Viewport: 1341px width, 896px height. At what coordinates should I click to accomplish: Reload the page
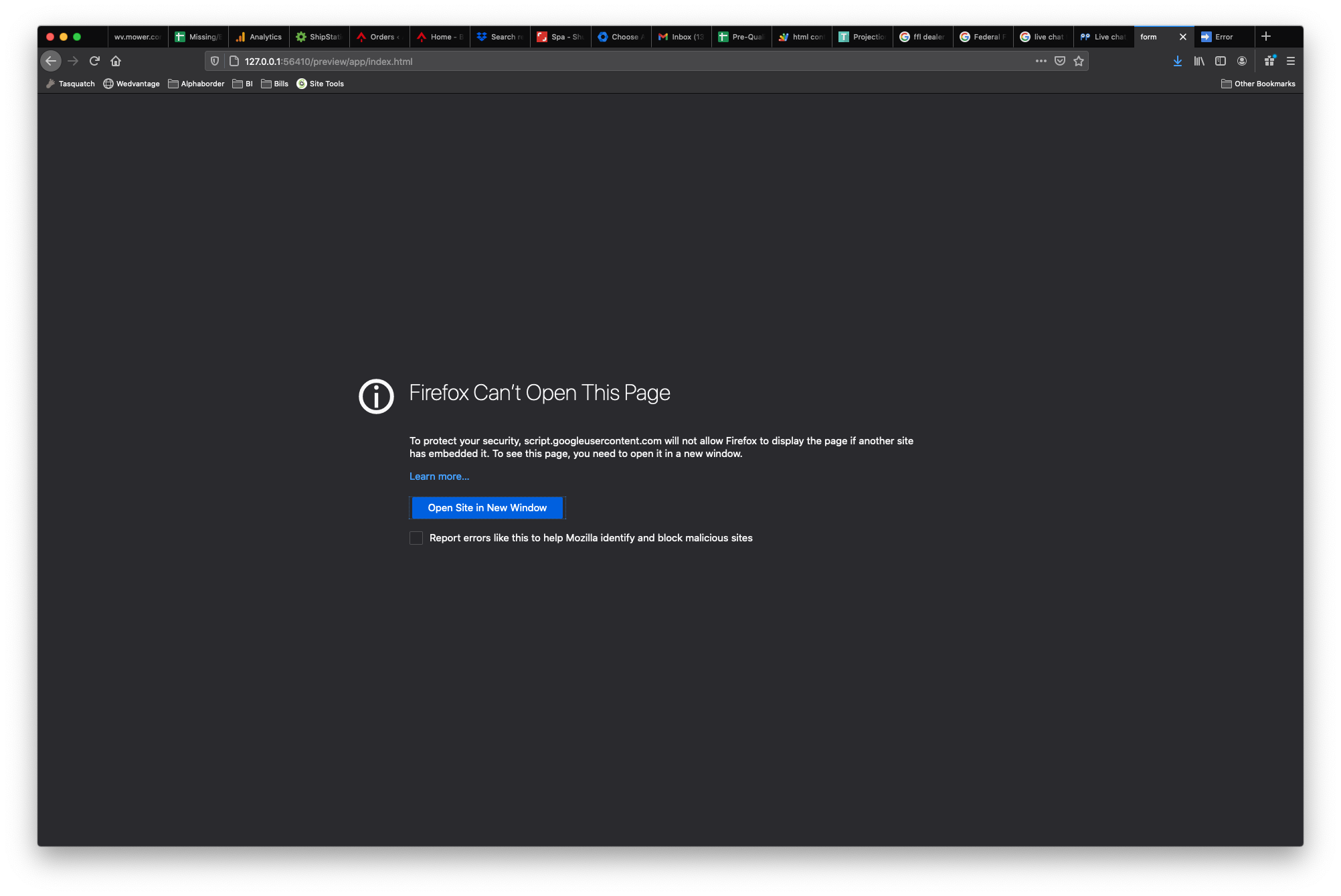coord(94,61)
